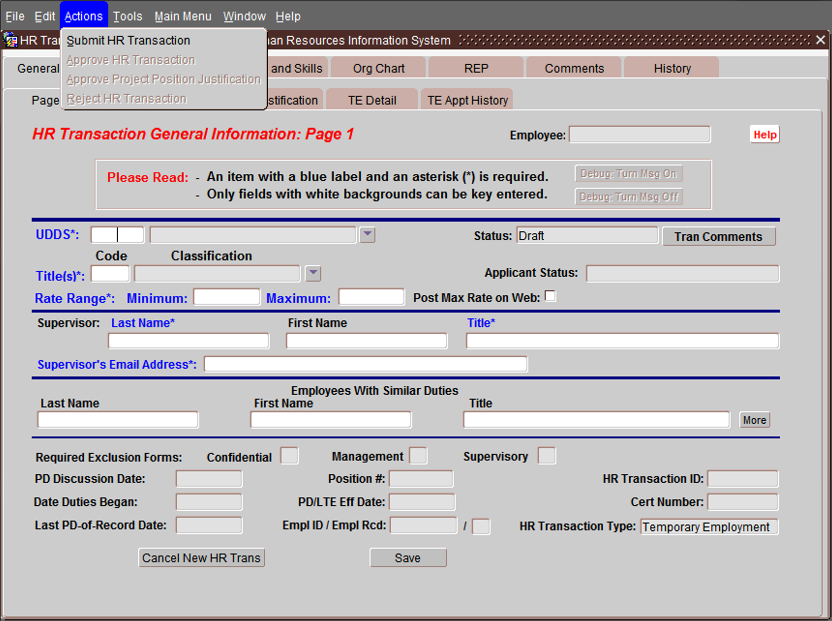Click the Last PD-of-Record Date field
The image size is (832, 621).
click(209, 525)
